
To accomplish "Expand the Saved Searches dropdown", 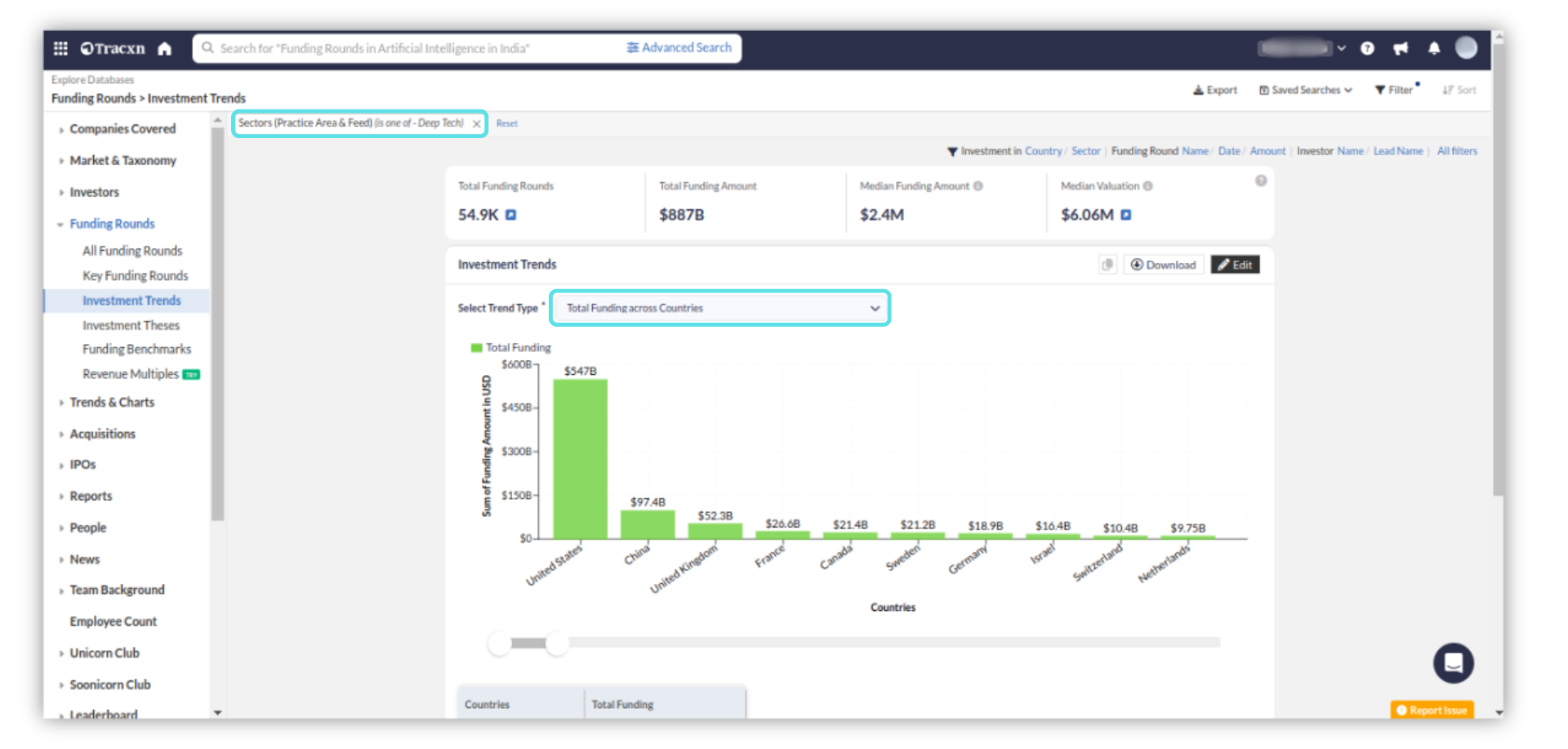I will click(x=1306, y=90).
